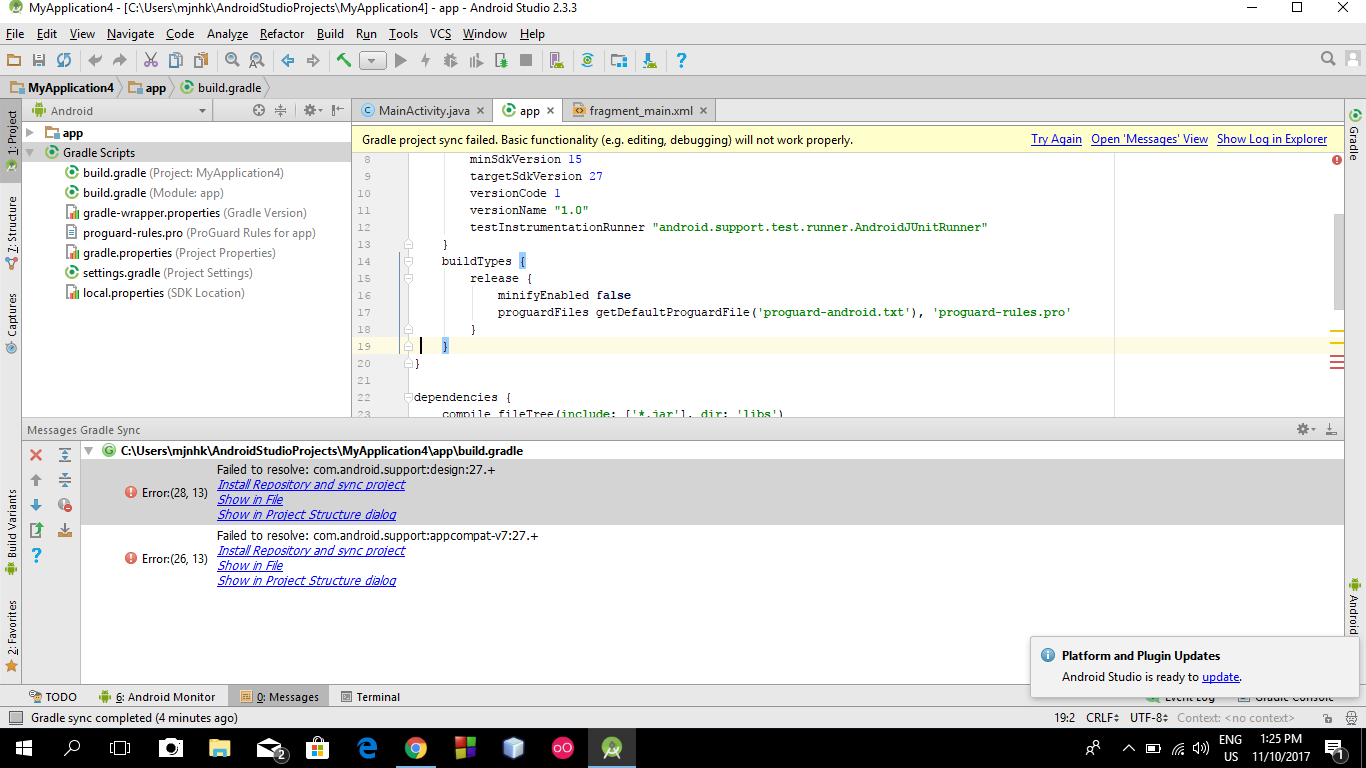Click the Save All floppy disk icon
Viewport: 1366px width, 768px height.
click(39, 61)
